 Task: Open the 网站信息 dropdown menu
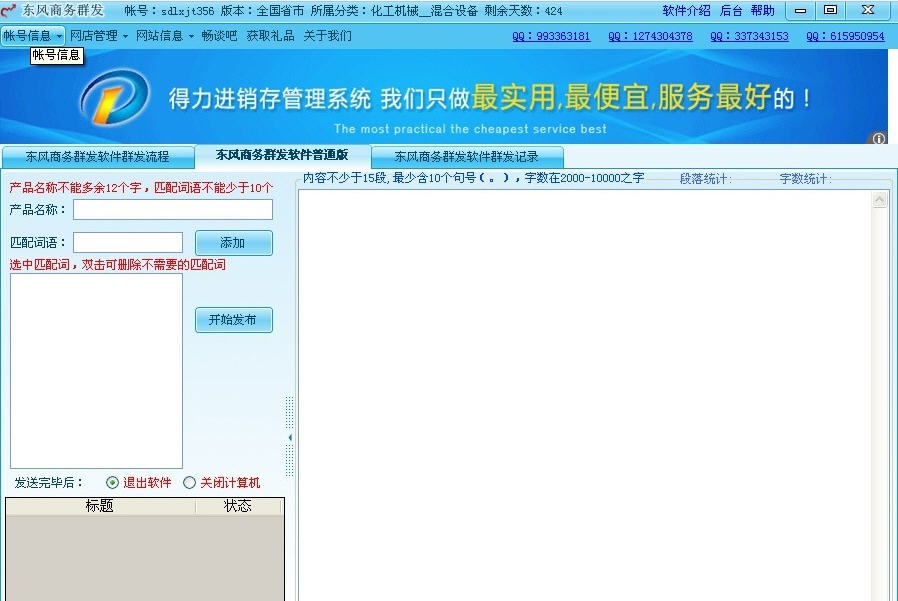point(164,36)
